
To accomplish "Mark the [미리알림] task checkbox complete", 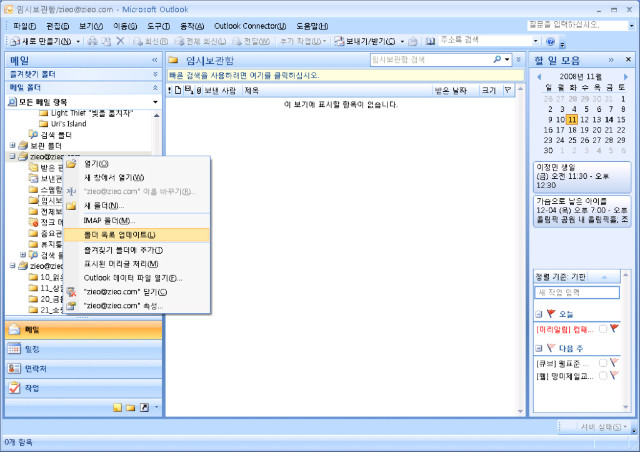I will pyautogui.click(x=603, y=329).
